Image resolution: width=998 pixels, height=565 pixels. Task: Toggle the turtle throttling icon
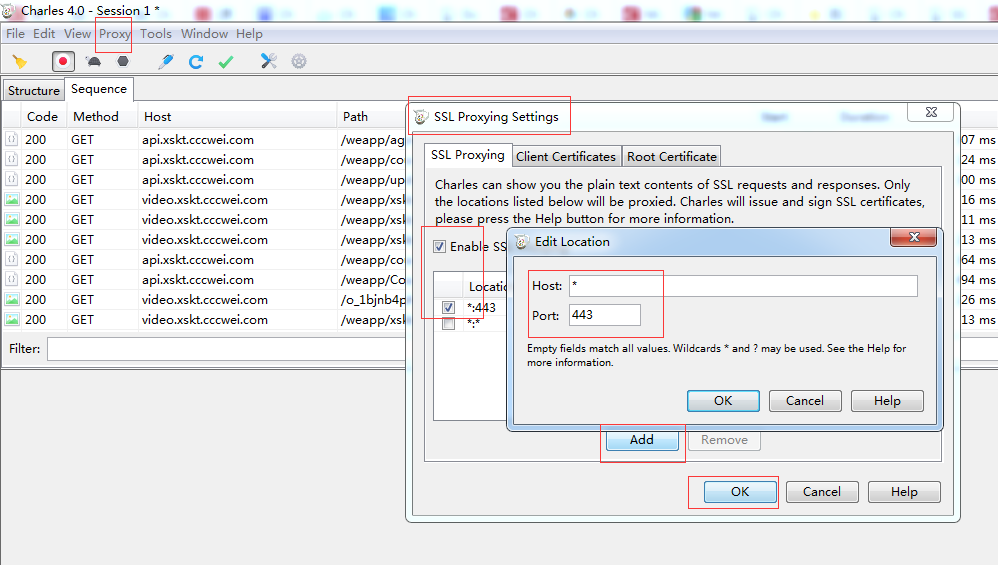(x=93, y=62)
